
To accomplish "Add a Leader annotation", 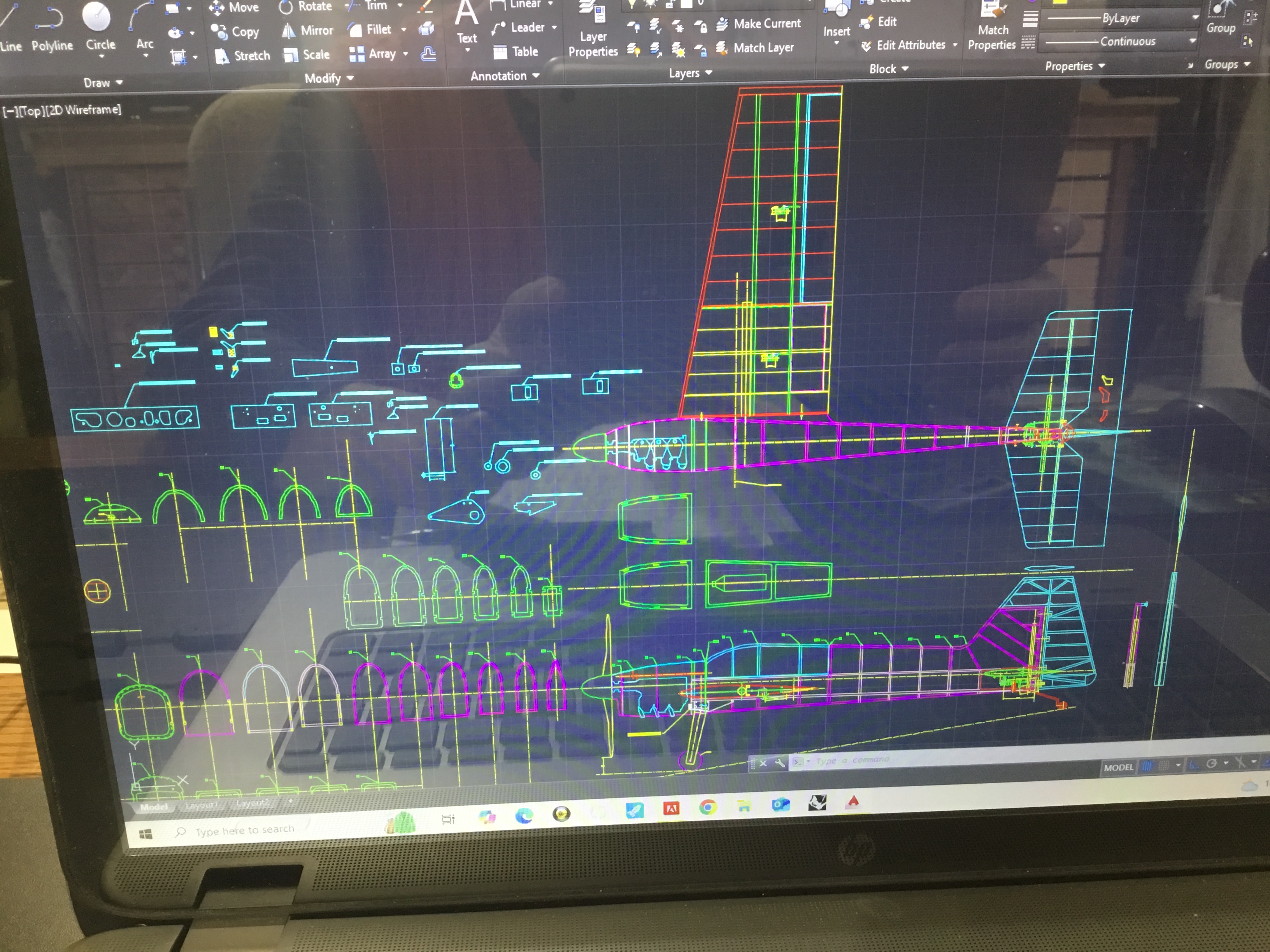I will [x=519, y=28].
